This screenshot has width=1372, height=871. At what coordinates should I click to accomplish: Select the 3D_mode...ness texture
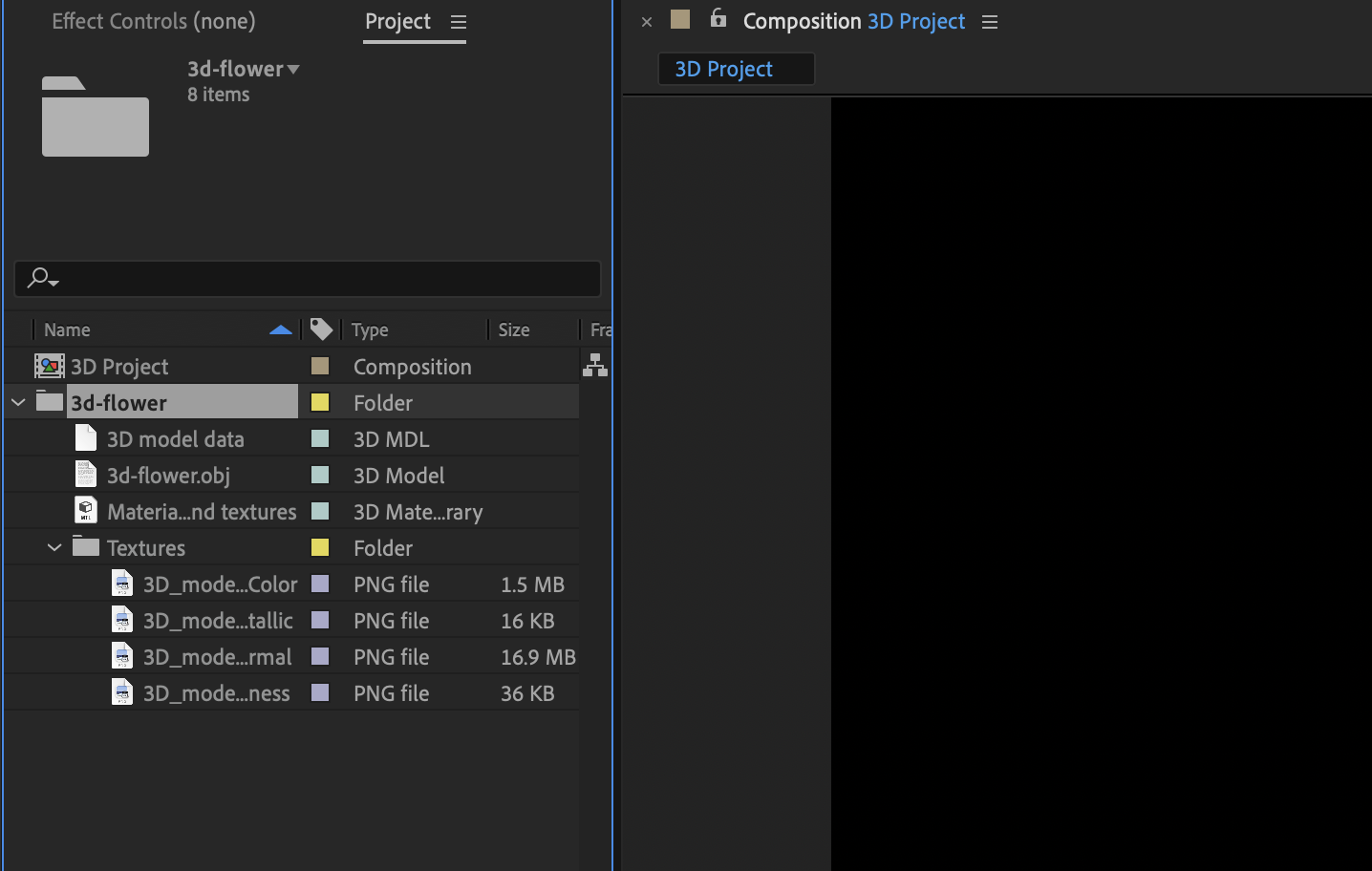point(217,693)
